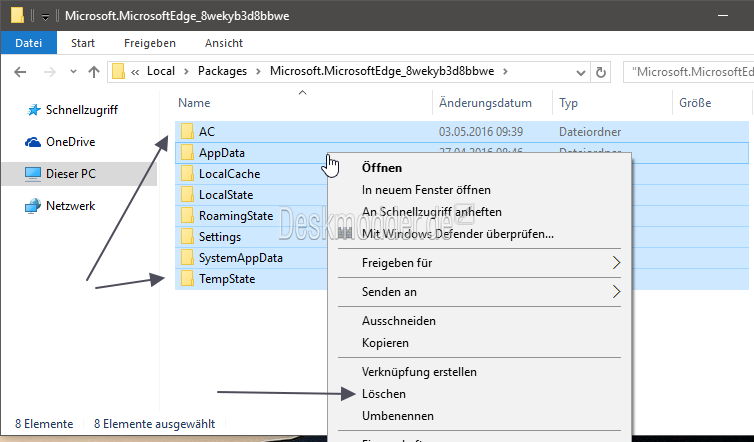Select the LocalState folder name
Screen dimensions: 754x442
point(226,195)
